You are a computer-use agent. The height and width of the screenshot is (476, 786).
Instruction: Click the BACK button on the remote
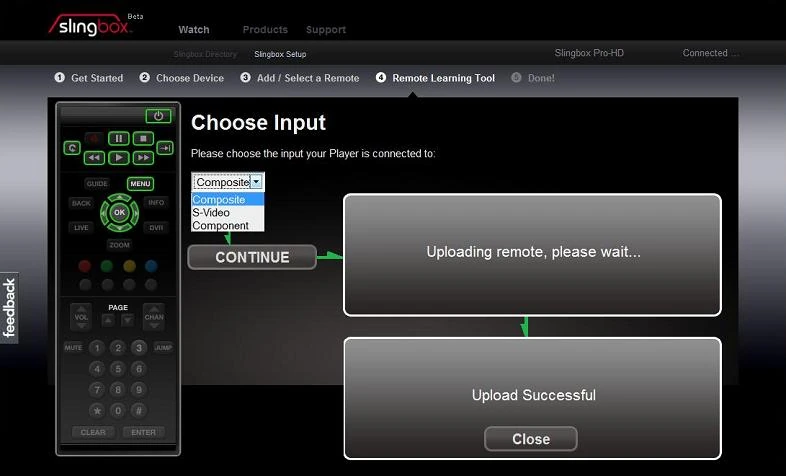[x=81, y=203]
